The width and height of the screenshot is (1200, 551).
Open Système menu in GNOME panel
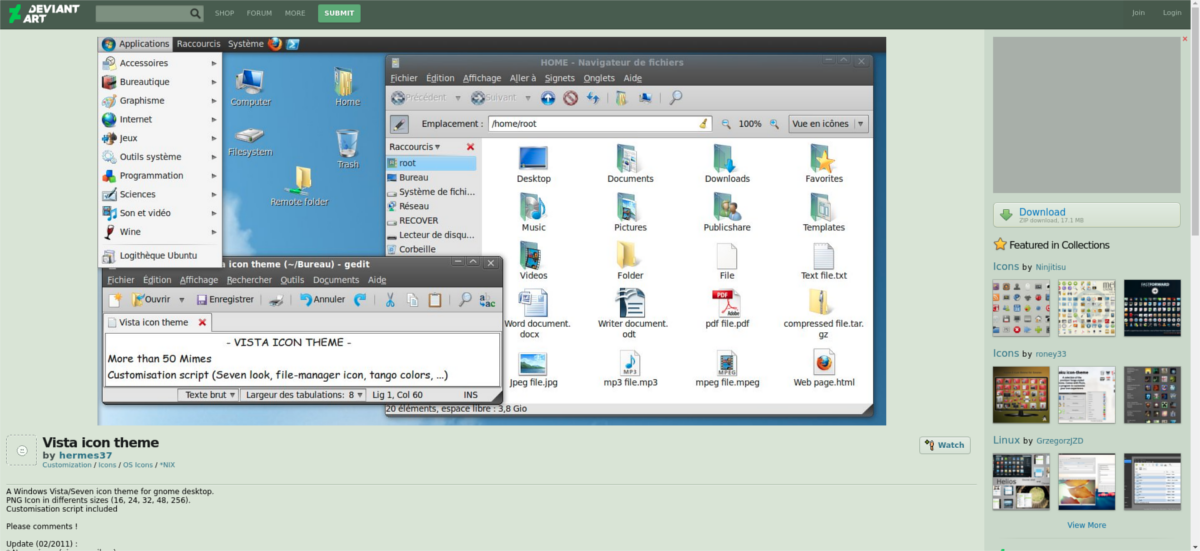coord(246,44)
